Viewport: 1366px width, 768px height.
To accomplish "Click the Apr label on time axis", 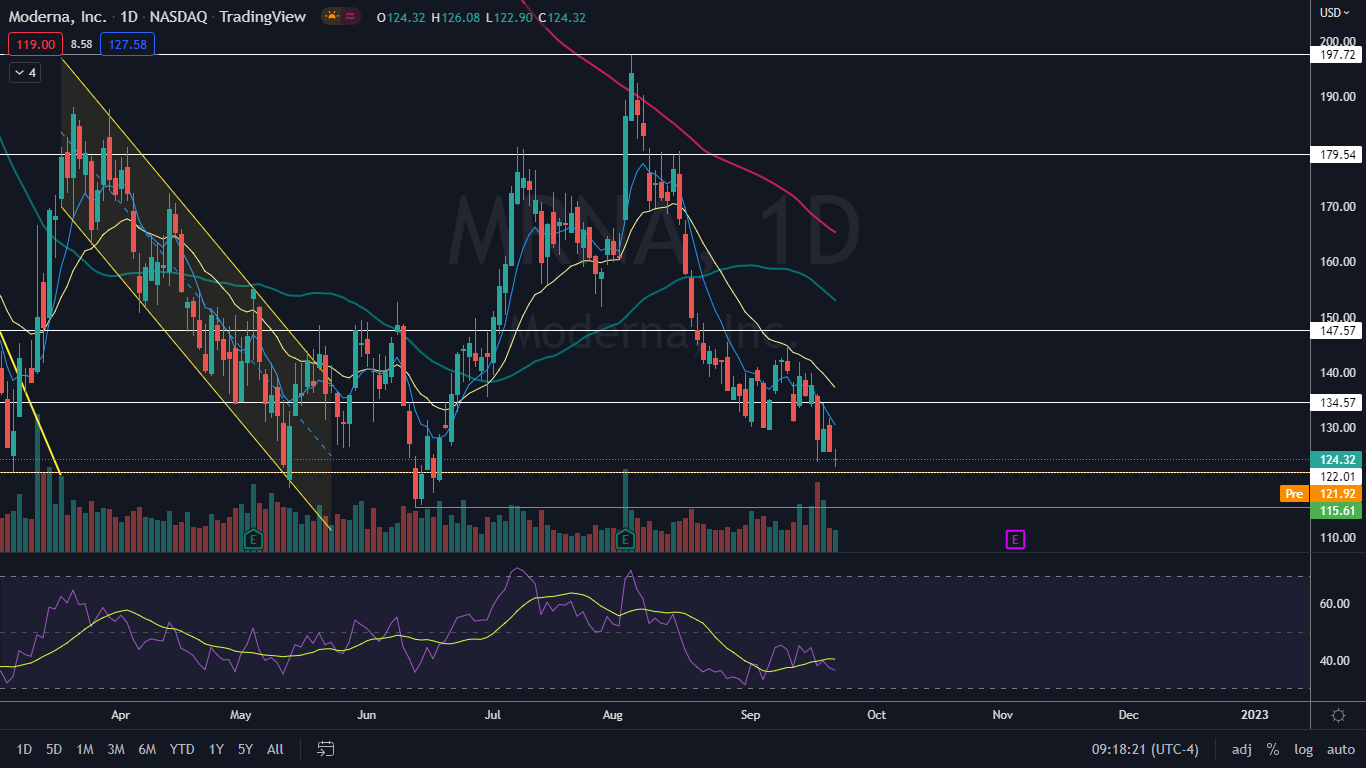I will [x=121, y=715].
